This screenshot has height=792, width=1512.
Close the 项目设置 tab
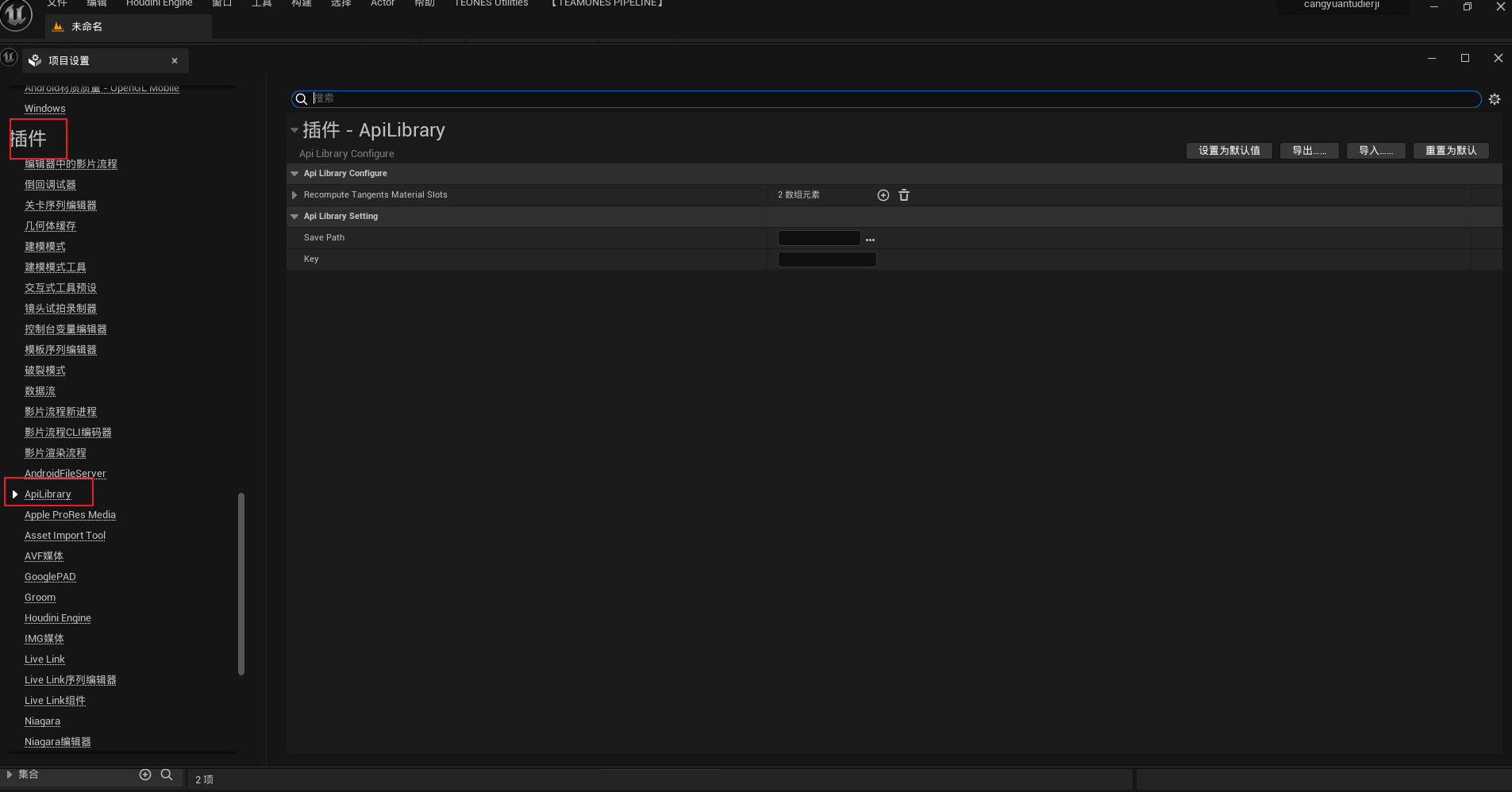pos(175,61)
